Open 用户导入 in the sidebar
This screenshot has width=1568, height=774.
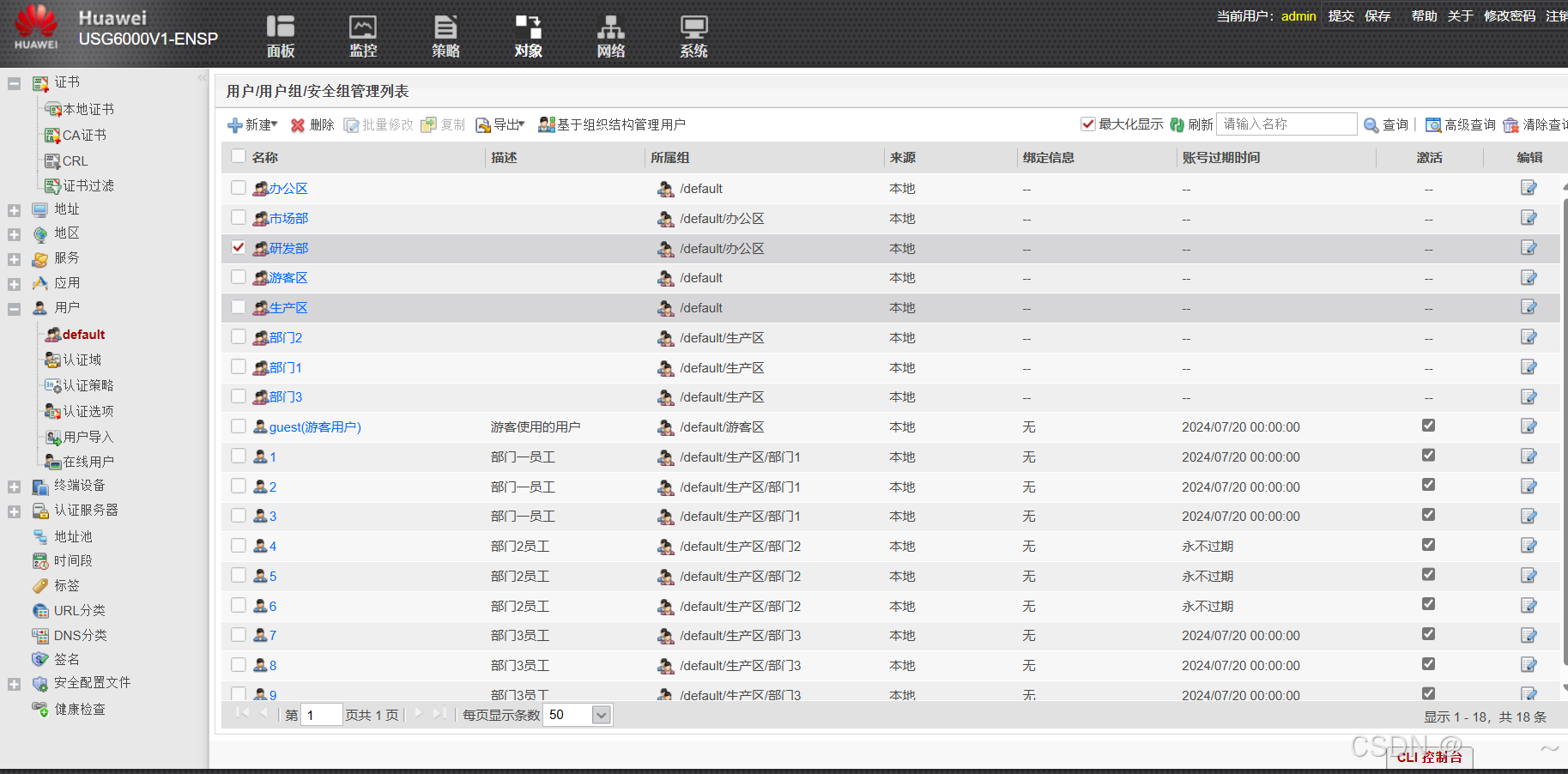pos(88,438)
